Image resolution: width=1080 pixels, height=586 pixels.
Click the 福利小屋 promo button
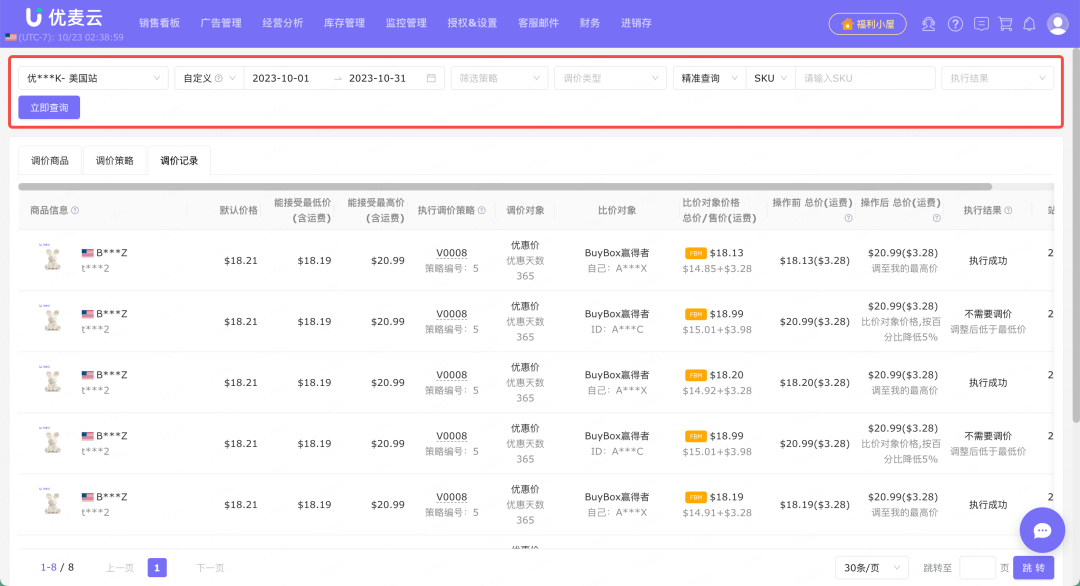coord(866,23)
